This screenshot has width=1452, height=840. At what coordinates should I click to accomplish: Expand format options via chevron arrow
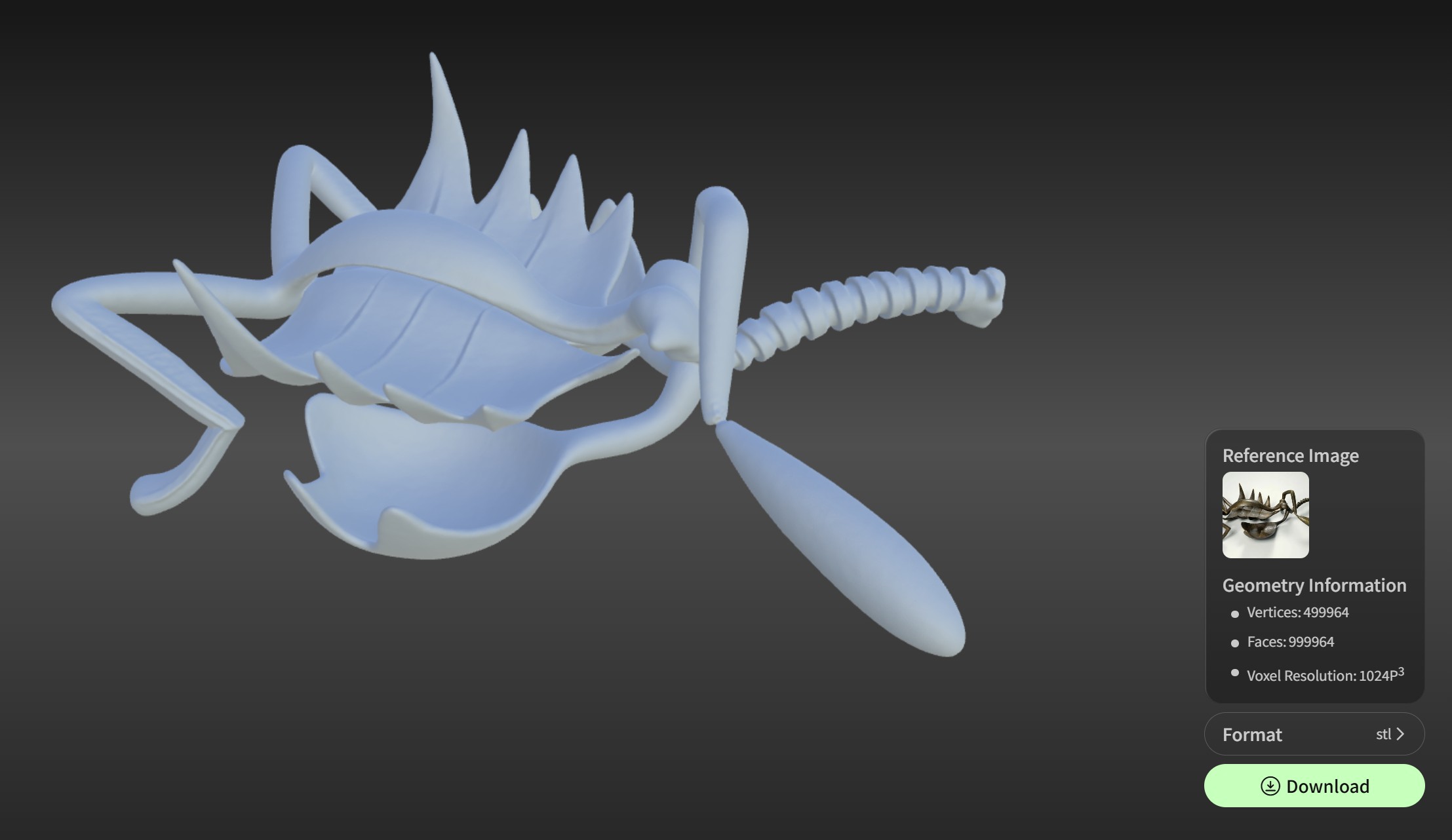click(1400, 734)
